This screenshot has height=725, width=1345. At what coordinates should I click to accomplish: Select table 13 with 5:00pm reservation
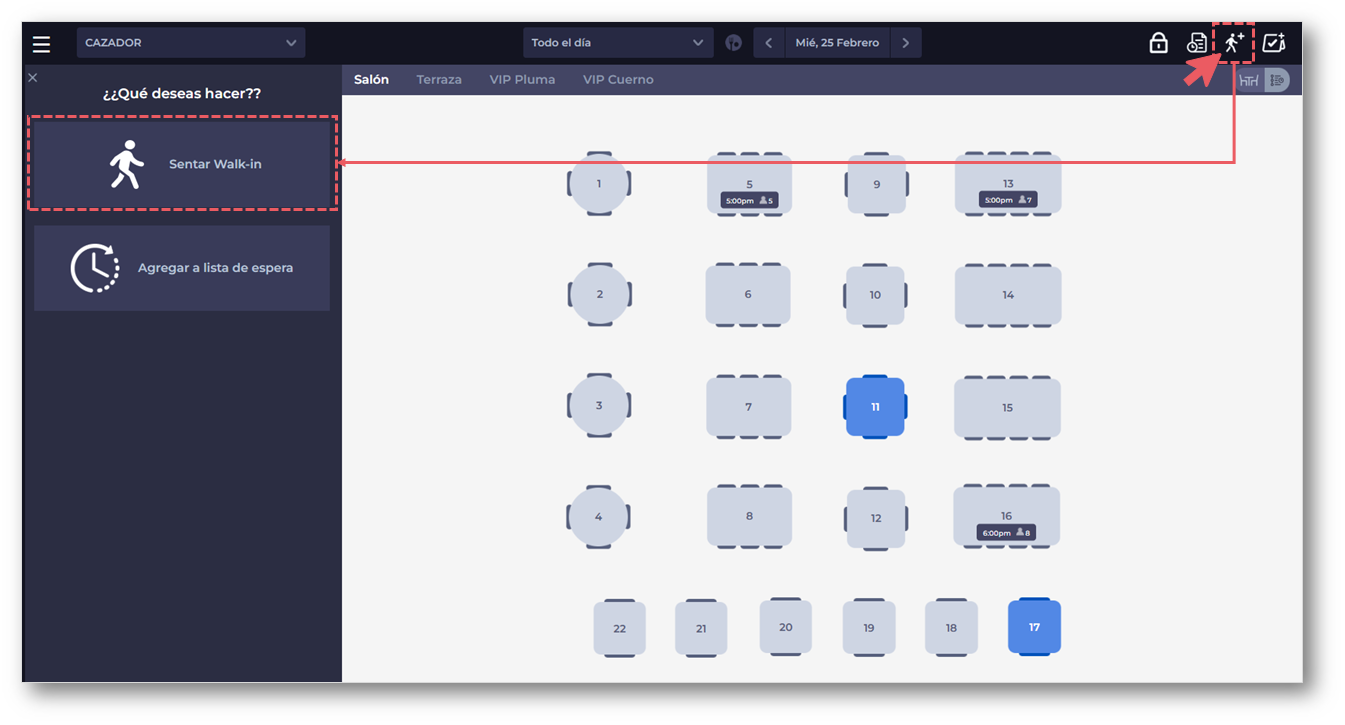coord(1008,184)
